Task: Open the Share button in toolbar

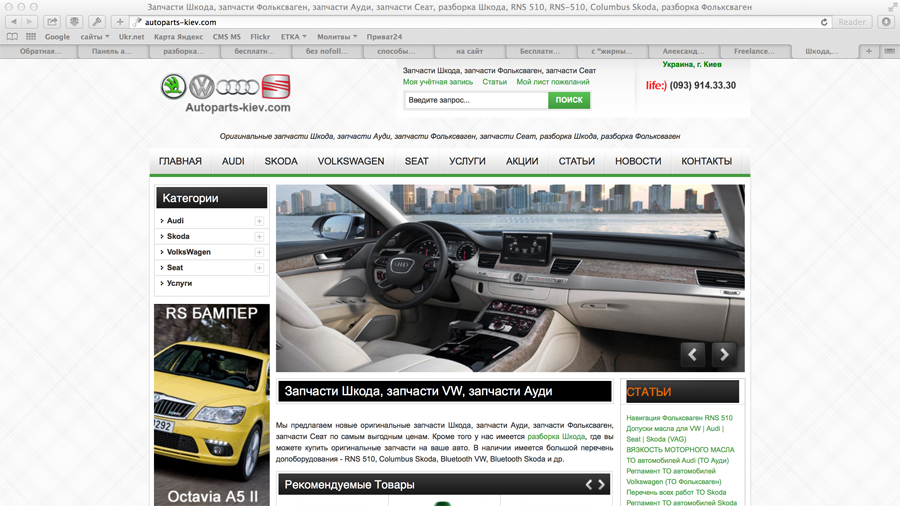Action: (x=52, y=22)
